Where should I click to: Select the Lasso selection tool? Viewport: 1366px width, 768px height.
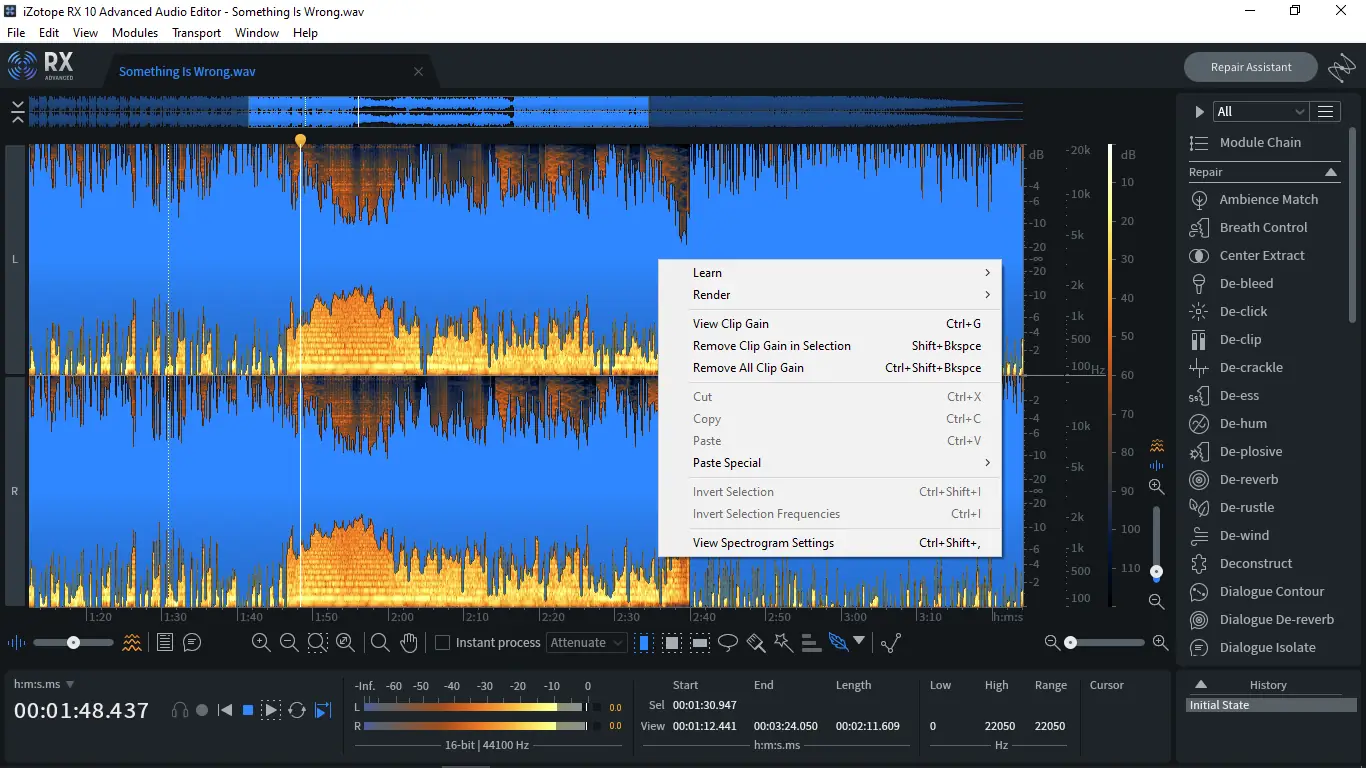coord(728,643)
